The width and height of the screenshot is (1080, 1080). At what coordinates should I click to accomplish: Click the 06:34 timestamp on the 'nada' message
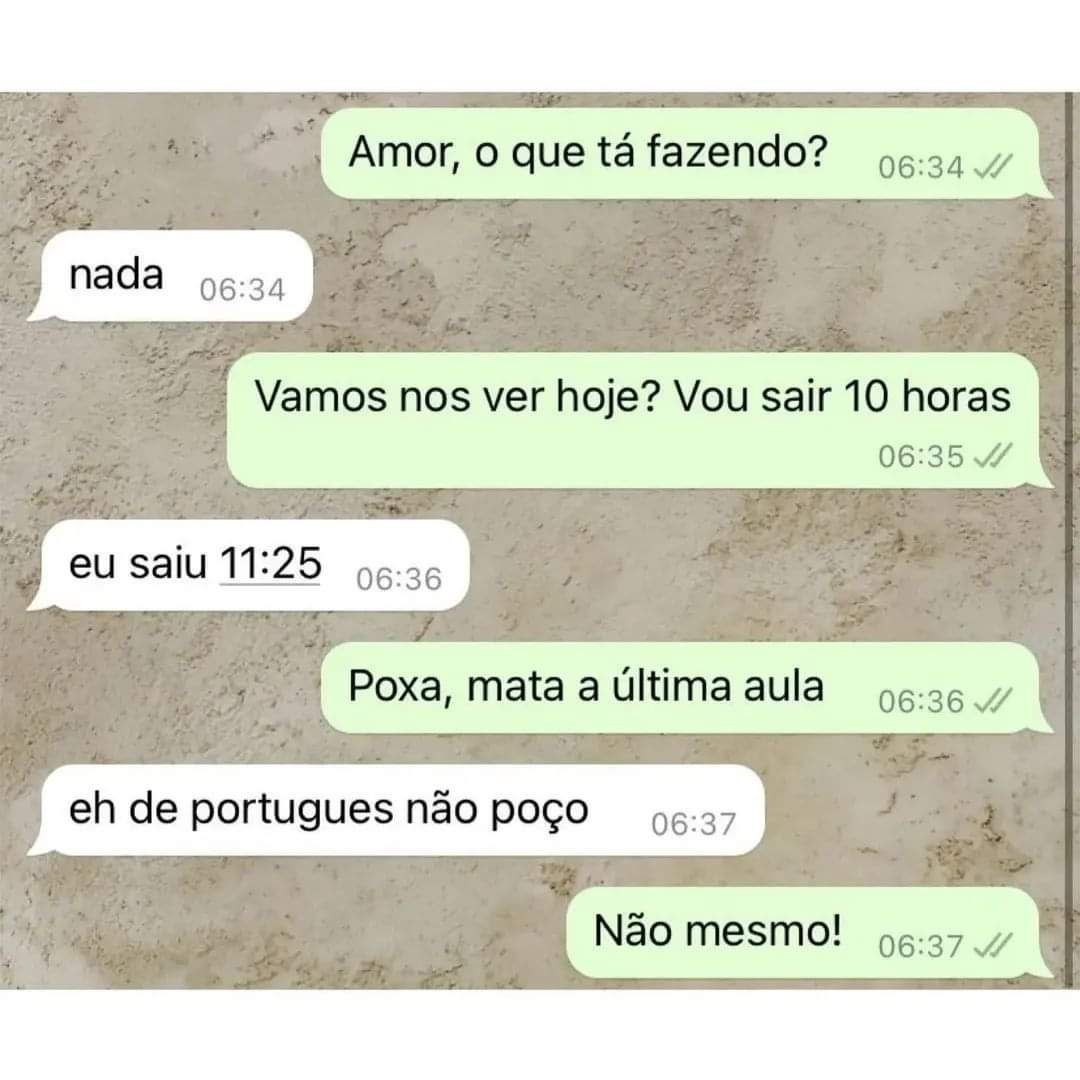point(242,289)
